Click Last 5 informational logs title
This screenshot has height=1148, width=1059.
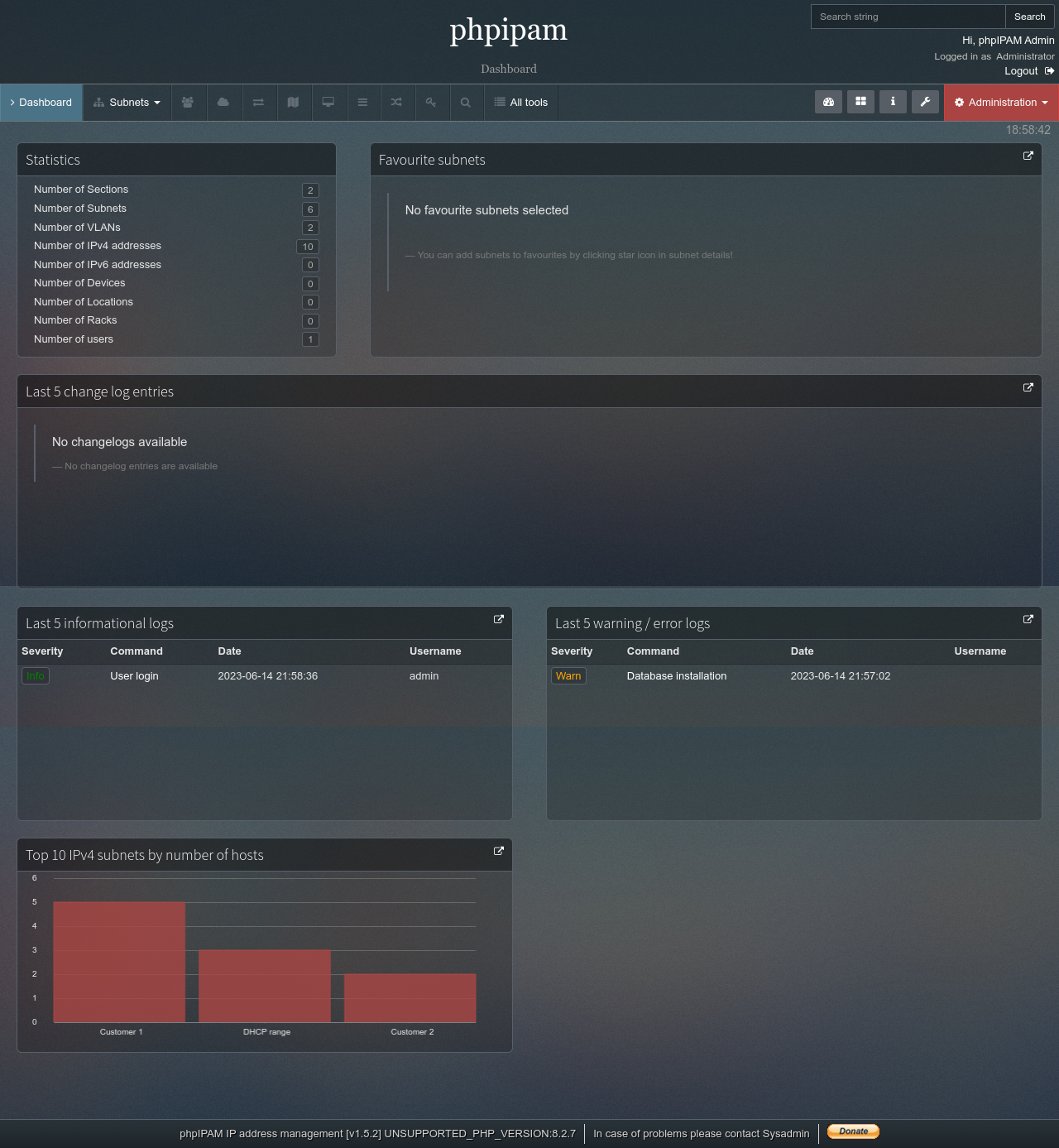[99, 623]
